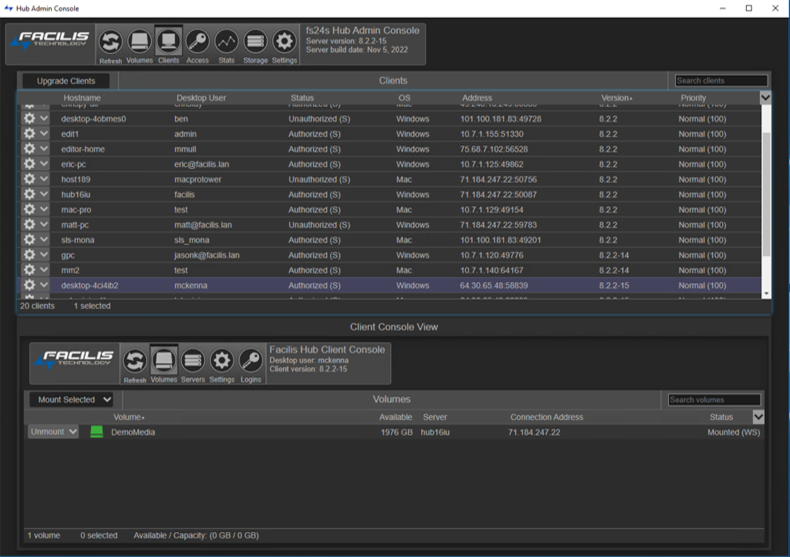
Task: Click Facilis Technology logo in Admin toolbar
Action: 50,42
